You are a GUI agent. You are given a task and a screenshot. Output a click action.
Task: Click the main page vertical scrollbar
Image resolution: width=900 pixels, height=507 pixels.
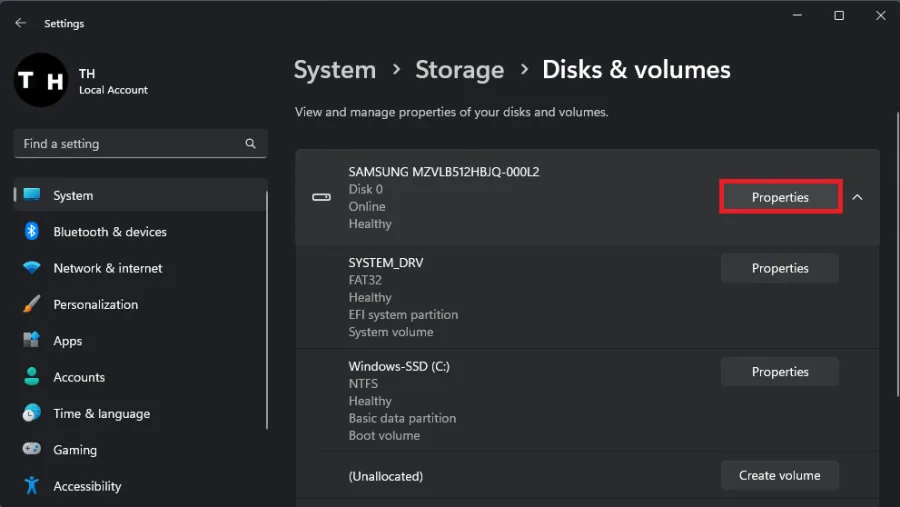tap(897, 254)
